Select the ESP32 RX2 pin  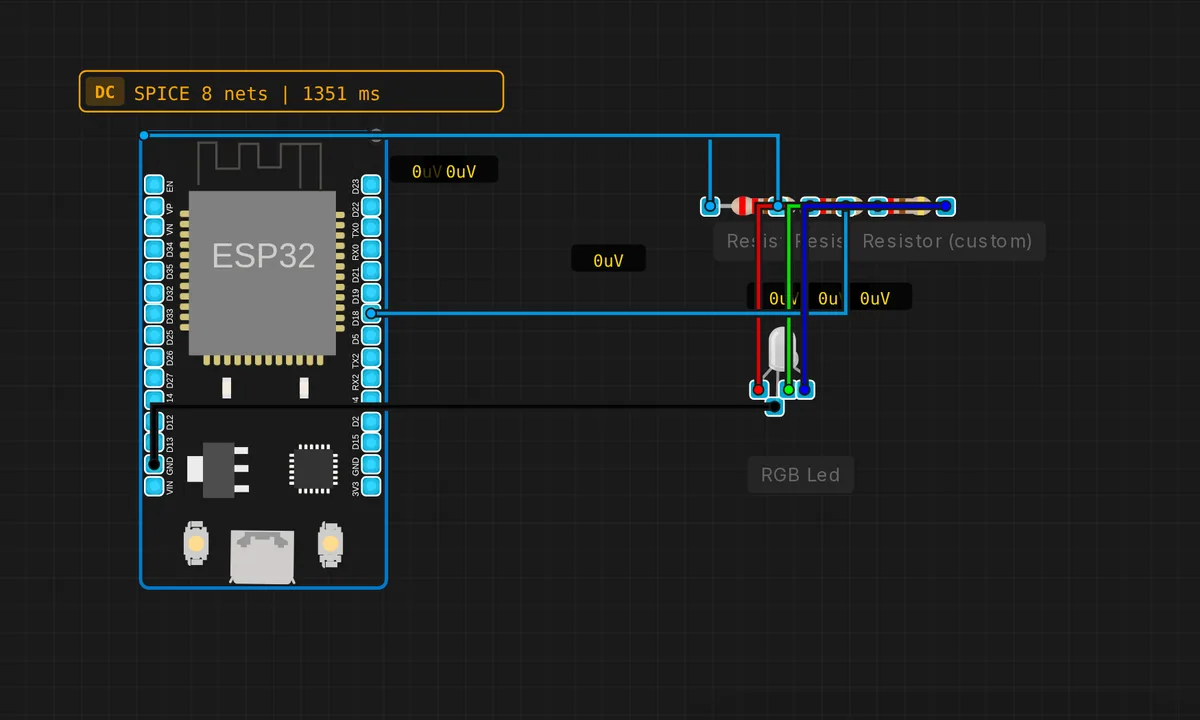(371, 379)
